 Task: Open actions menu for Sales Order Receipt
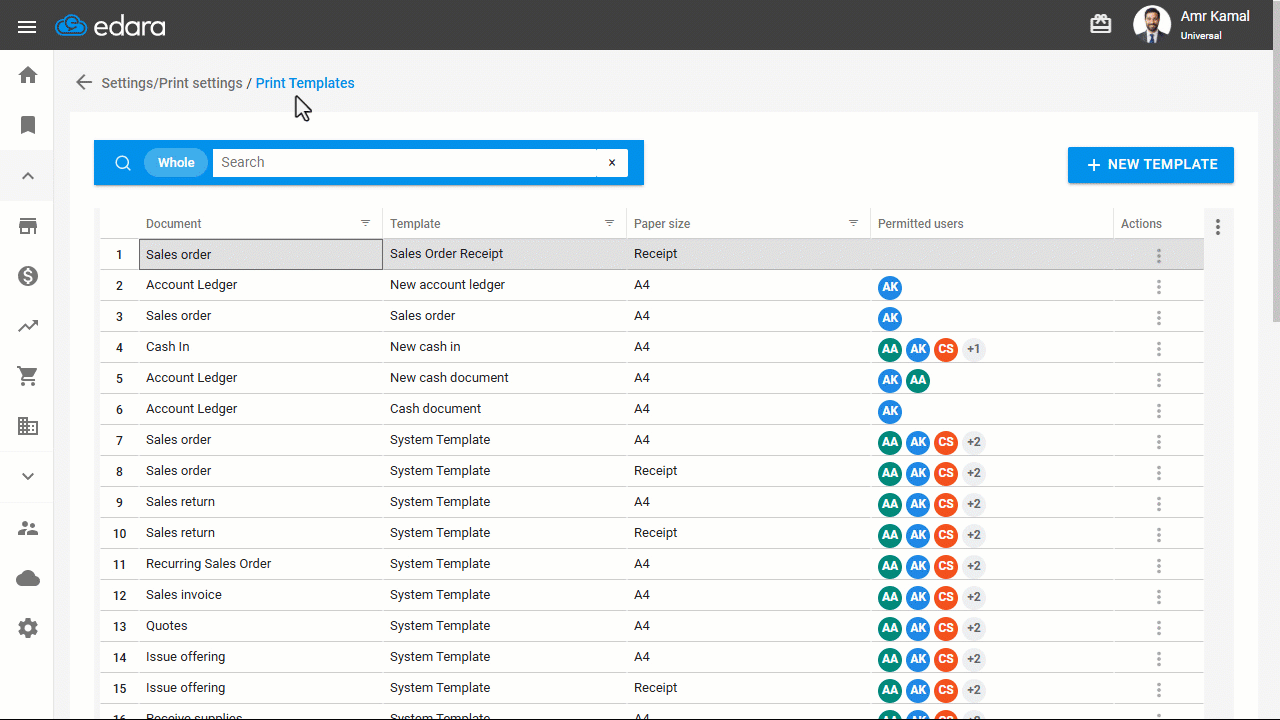1159,256
